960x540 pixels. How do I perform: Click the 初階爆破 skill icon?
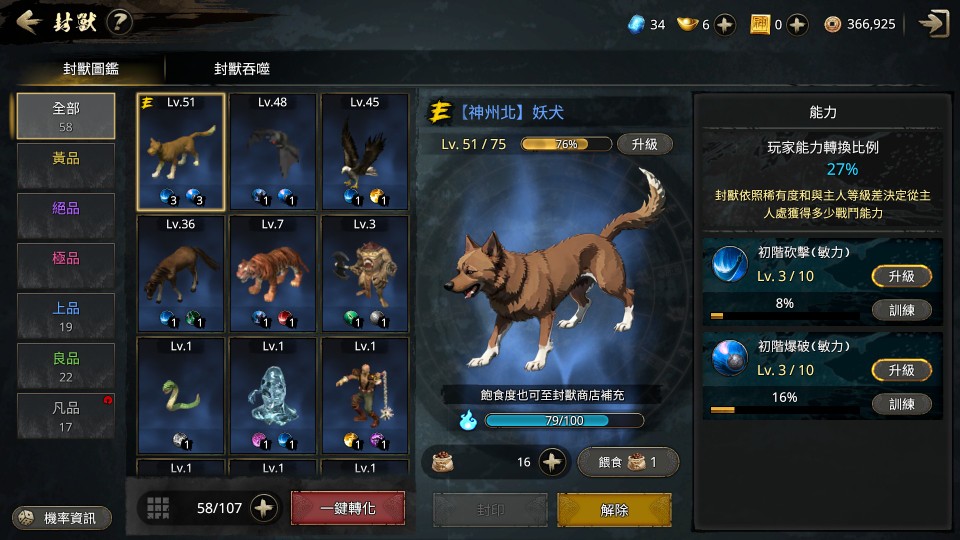tap(729, 358)
